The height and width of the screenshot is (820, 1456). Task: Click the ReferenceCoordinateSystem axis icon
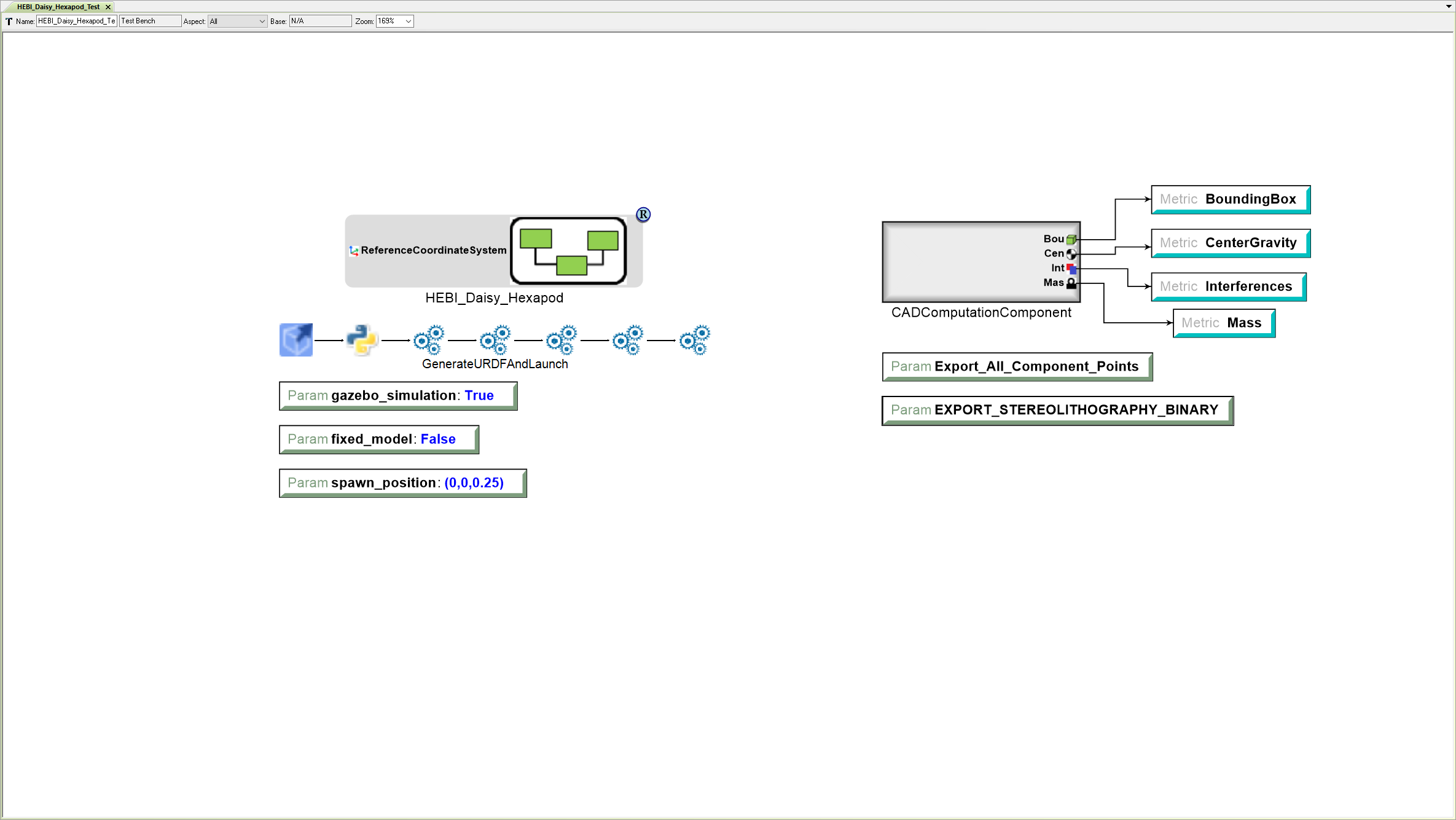354,250
